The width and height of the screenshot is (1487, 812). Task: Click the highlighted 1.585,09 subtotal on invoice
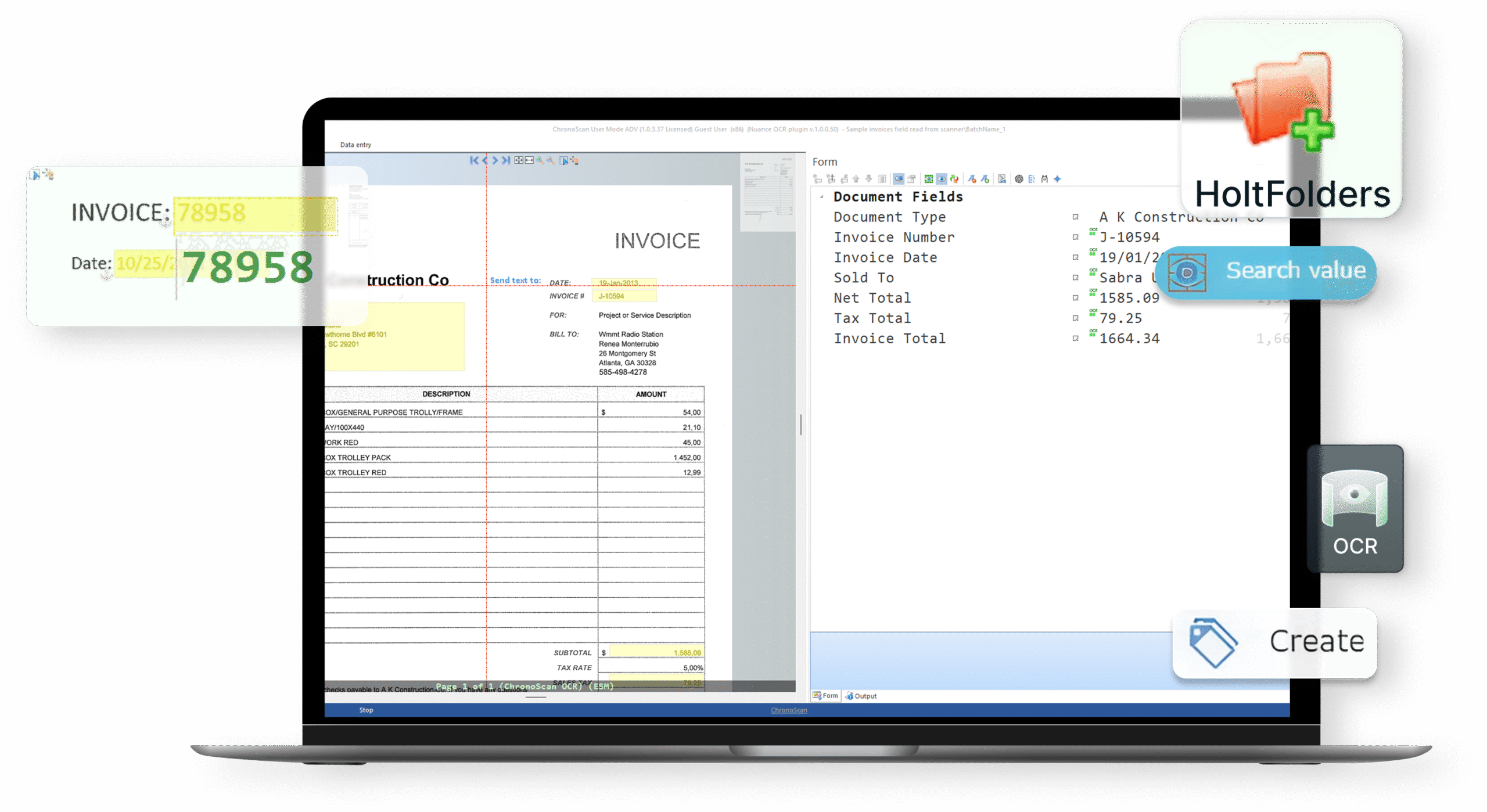[x=656, y=653]
